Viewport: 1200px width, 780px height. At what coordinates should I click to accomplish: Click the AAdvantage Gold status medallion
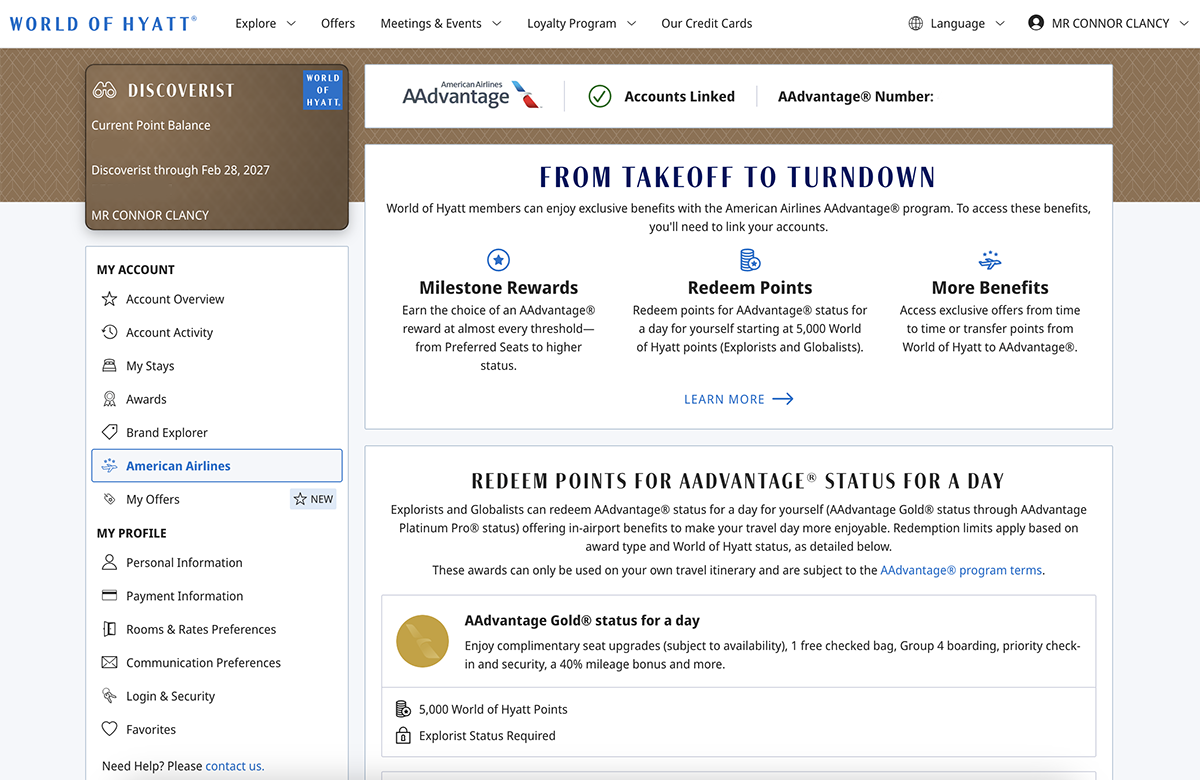point(422,641)
